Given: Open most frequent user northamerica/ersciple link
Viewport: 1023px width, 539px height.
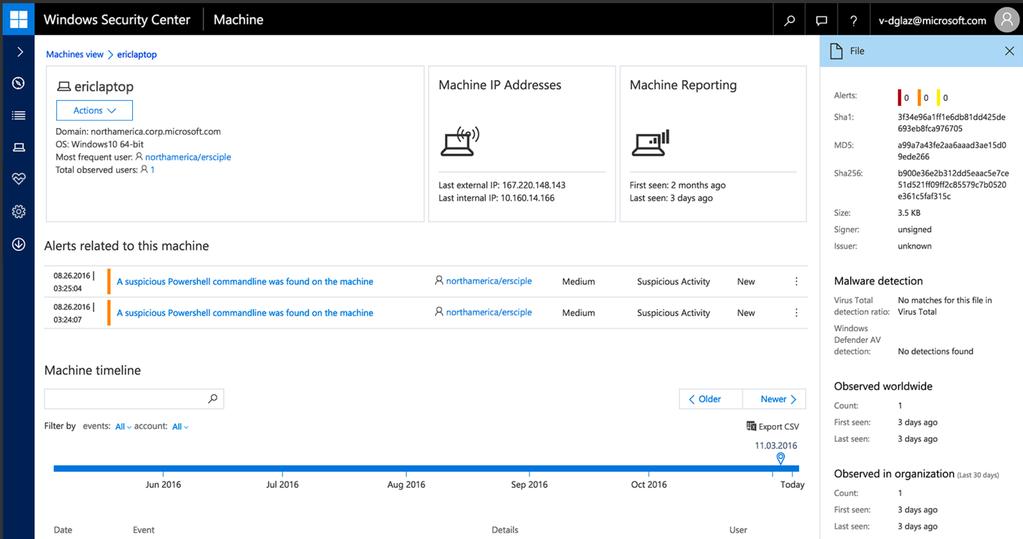Looking at the screenshot, I should 188,157.
